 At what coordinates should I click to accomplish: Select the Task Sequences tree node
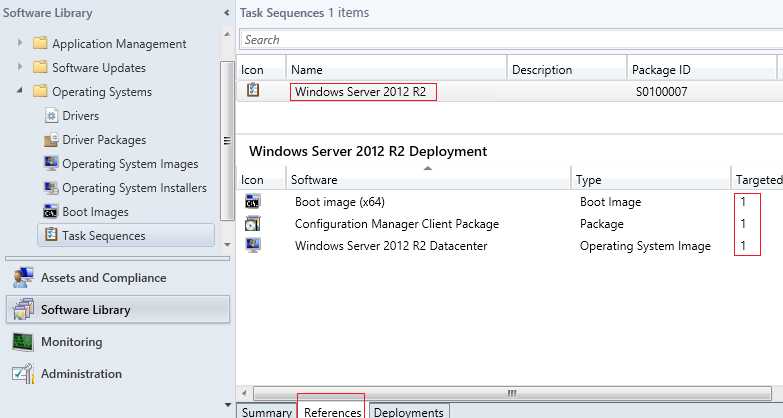(103, 235)
